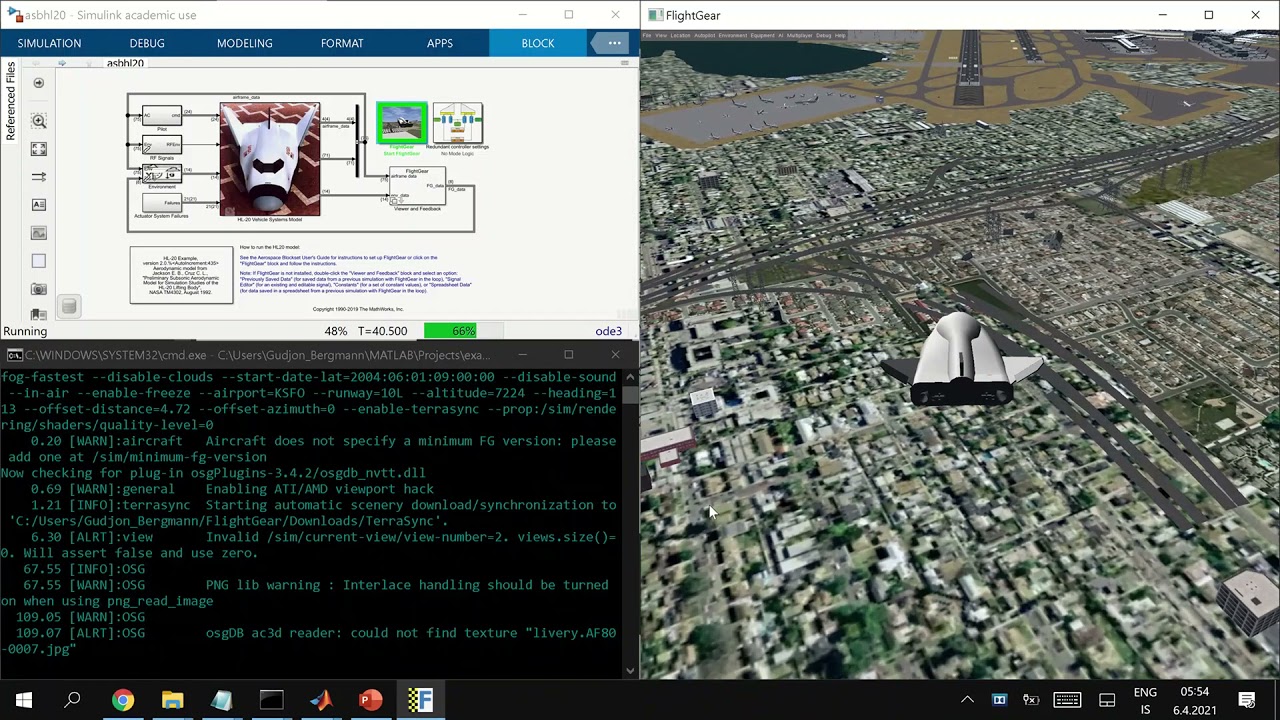1280x720 pixels.
Task: Select the Redundant controller settings block
Action: (458, 123)
